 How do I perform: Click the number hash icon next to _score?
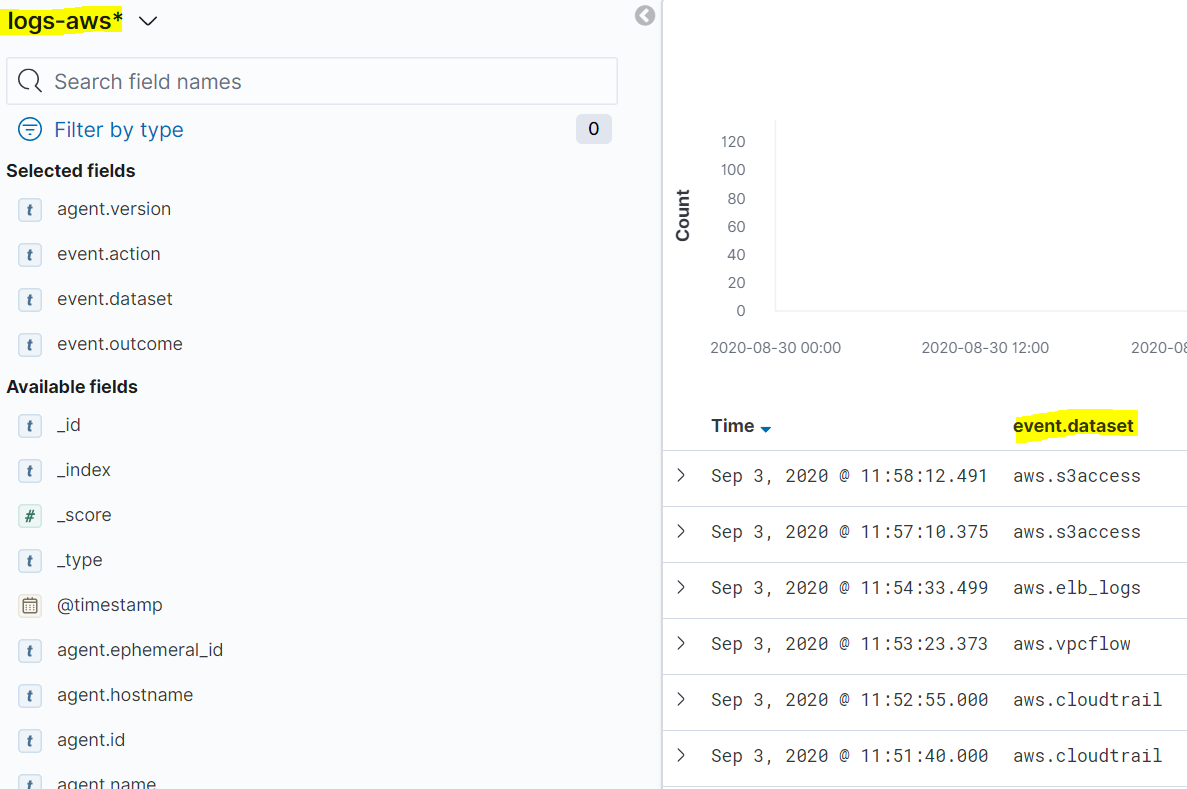click(30, 516)
